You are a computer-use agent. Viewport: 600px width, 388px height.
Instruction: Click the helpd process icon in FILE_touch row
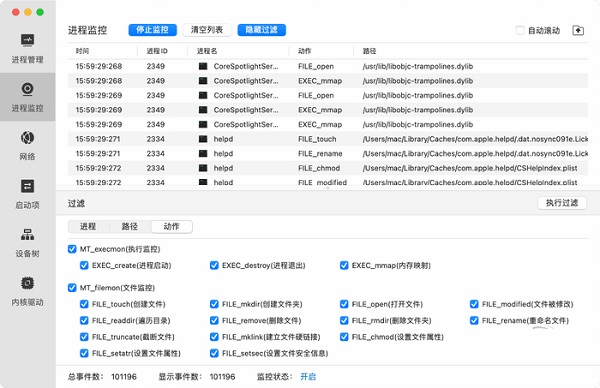point(203,139)
